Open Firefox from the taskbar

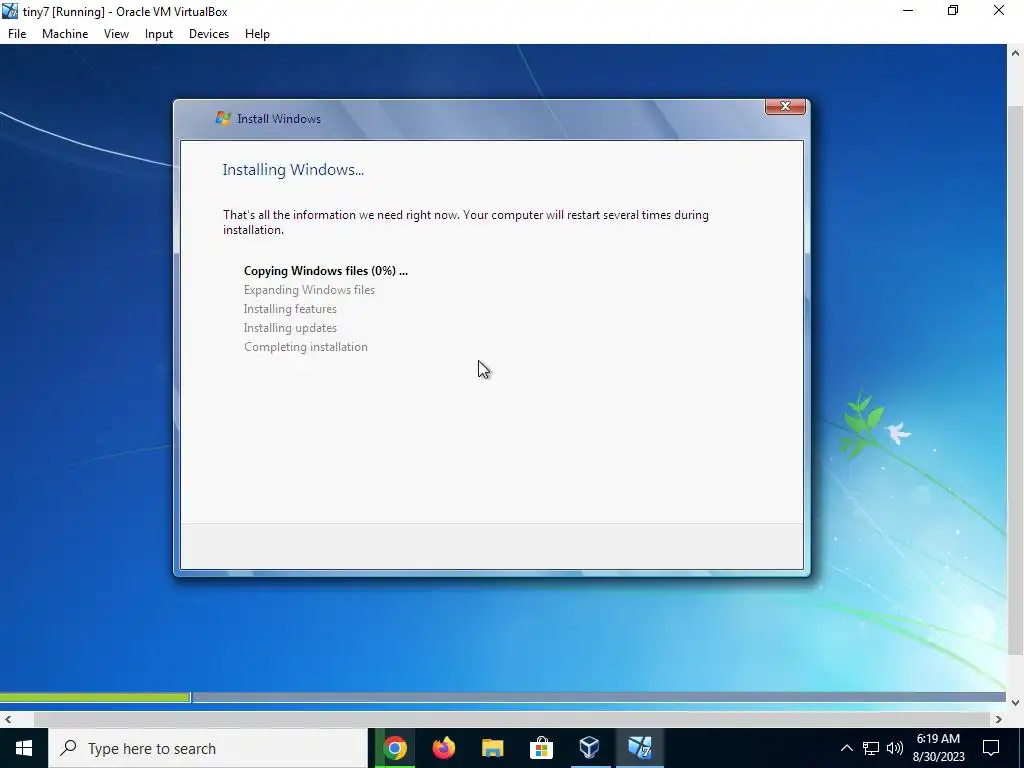coord(444,748)
